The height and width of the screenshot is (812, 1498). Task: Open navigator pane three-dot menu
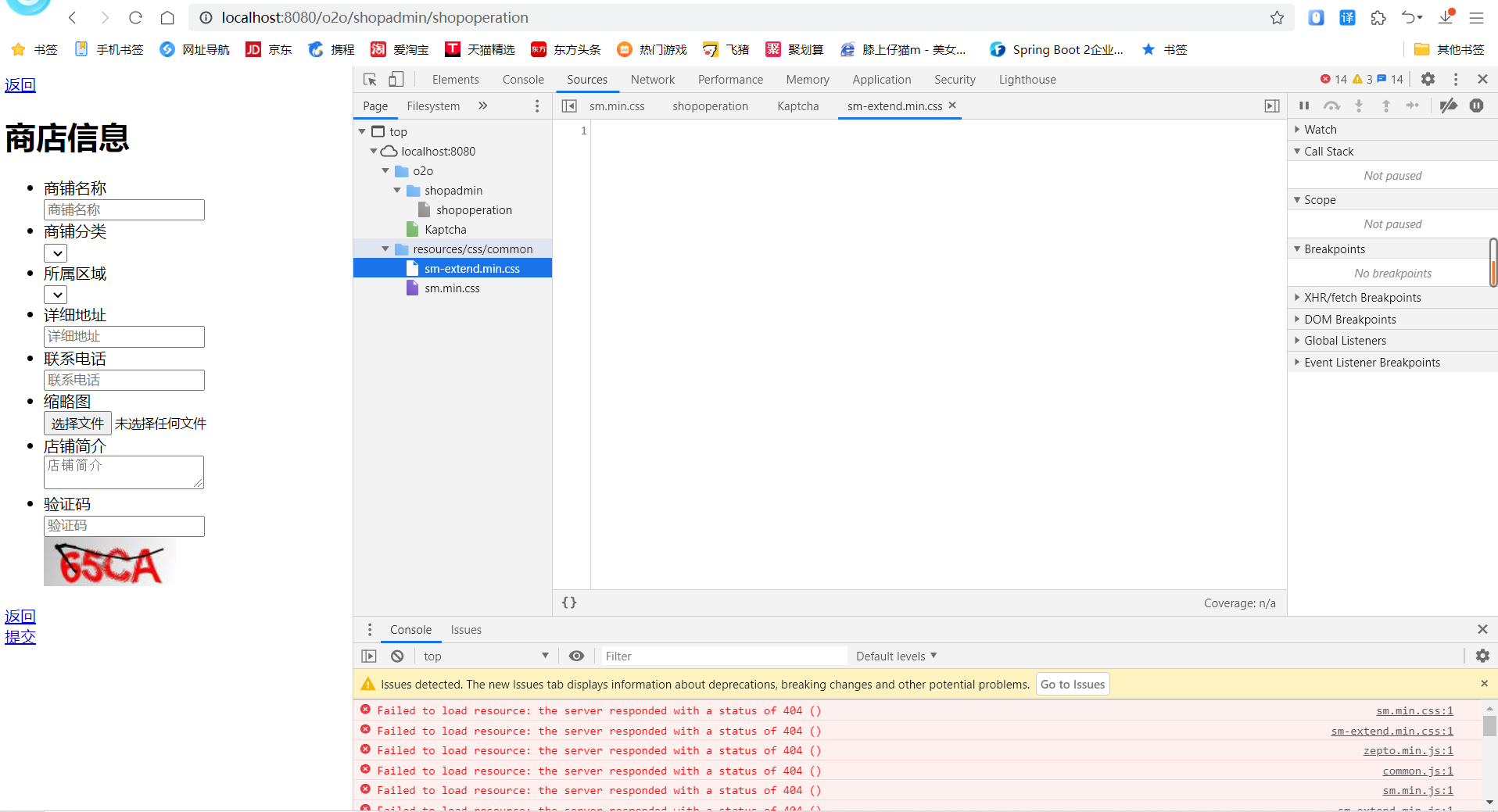536,106
